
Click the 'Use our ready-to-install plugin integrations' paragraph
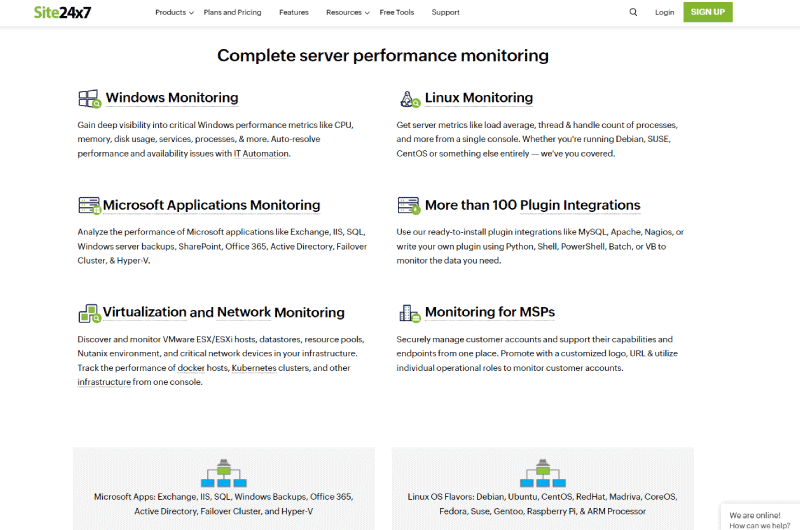(540, 246)
